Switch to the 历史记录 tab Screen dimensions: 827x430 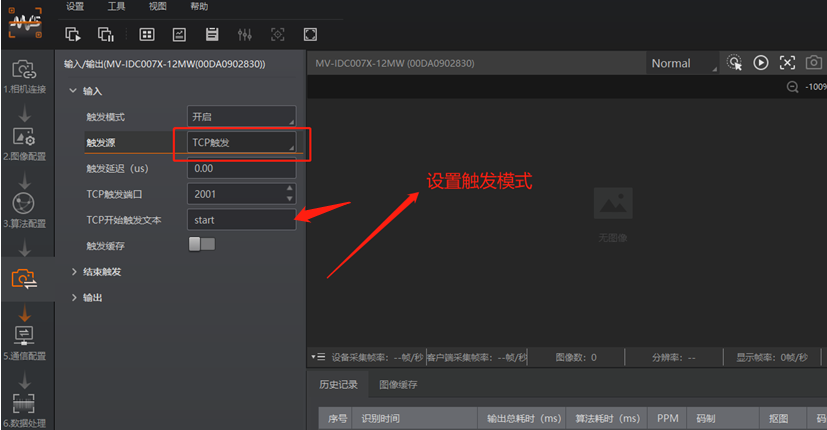[338, 385]
